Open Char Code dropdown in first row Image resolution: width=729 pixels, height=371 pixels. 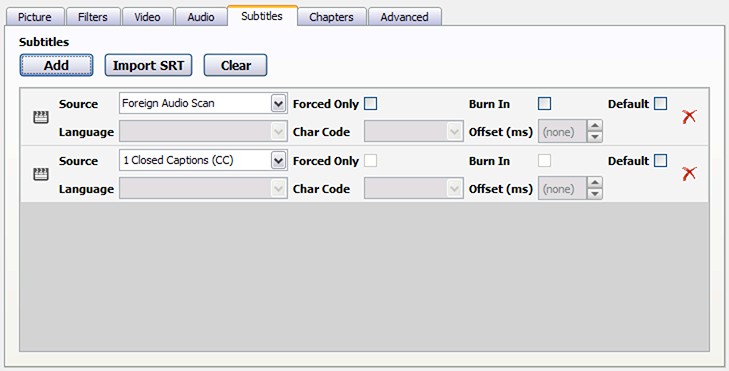tap(414, 132)
